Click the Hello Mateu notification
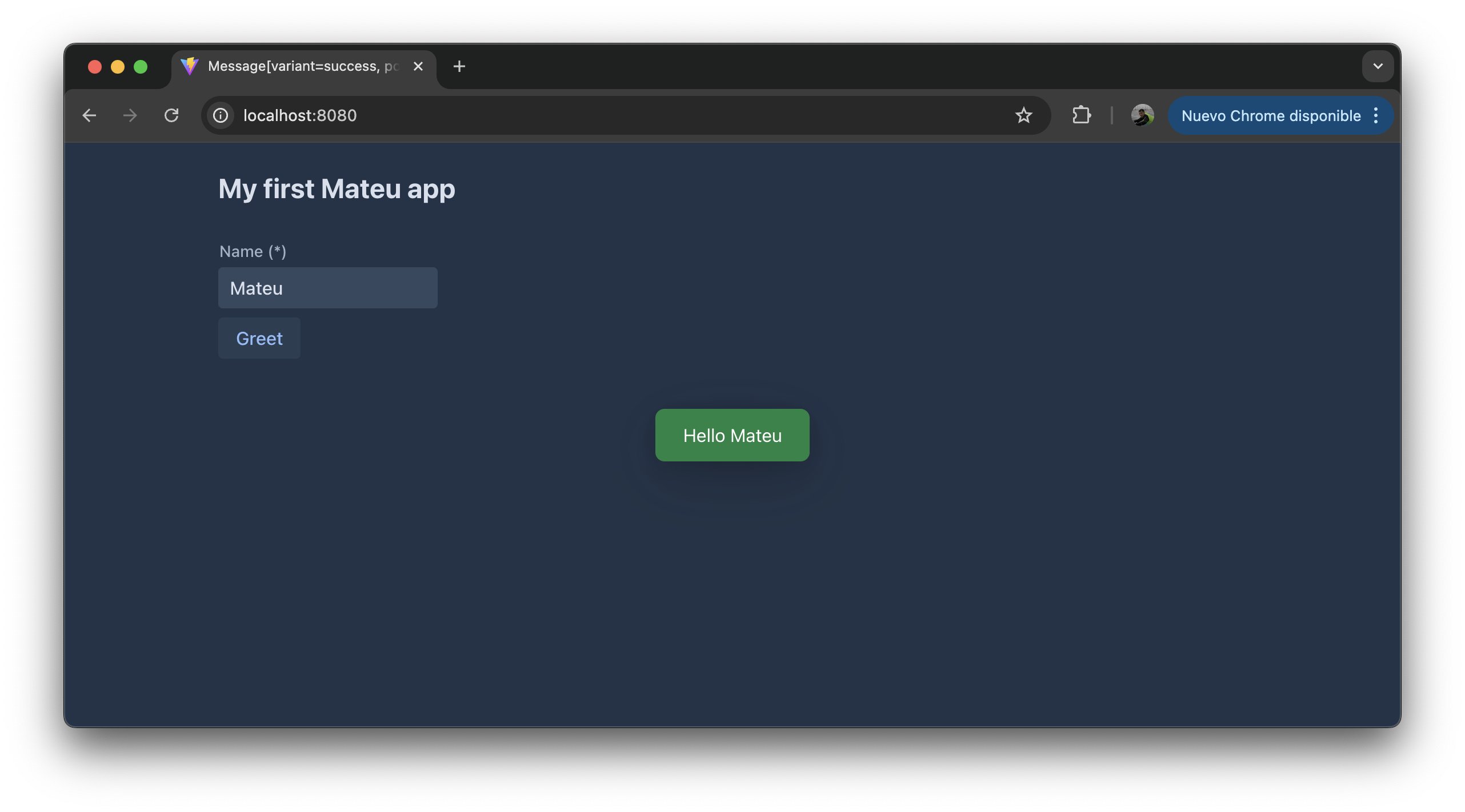The width and height of the screenshot is (1465, 812). (x=732, y=436)
